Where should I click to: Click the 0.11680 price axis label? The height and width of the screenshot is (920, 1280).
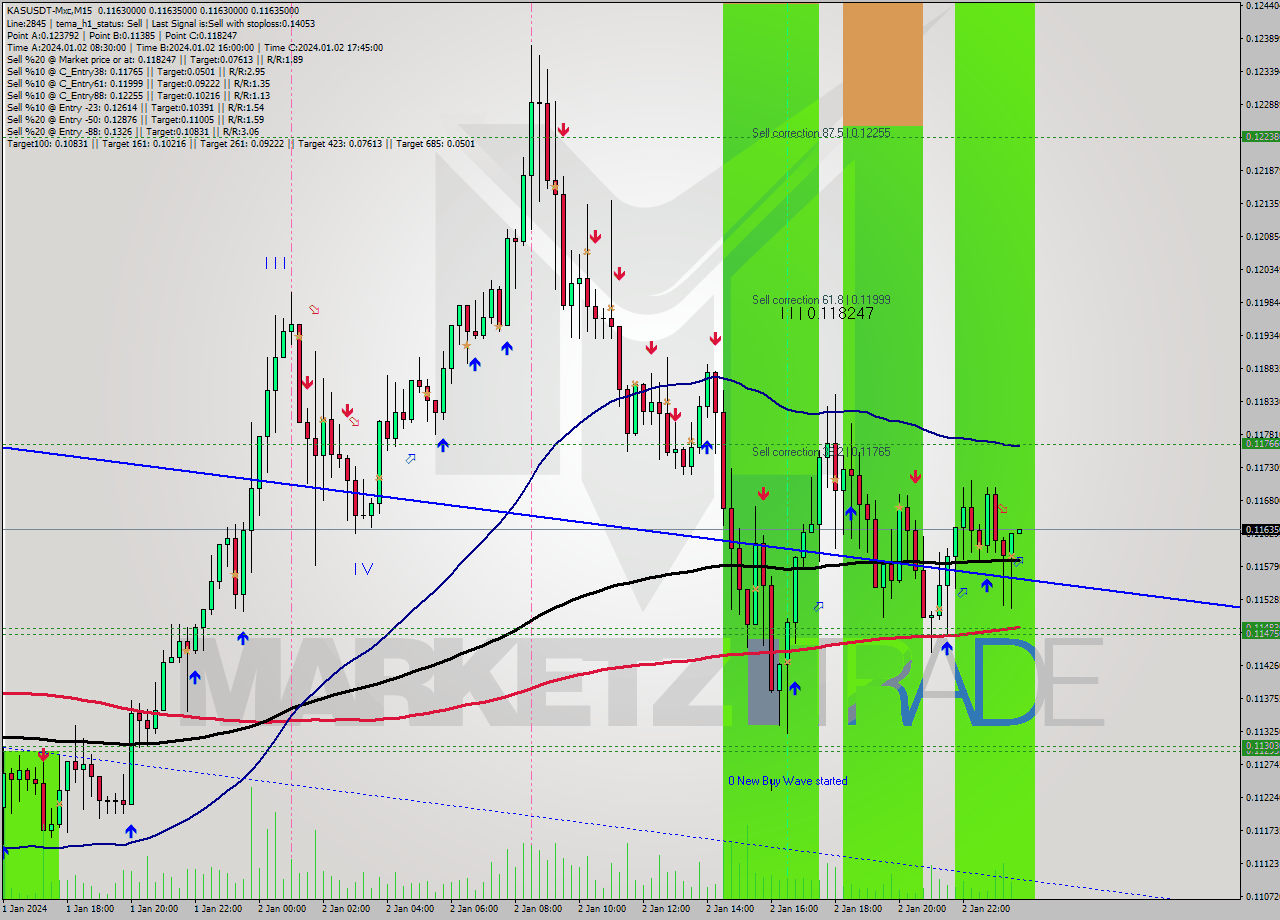(x=1262, y=500)
